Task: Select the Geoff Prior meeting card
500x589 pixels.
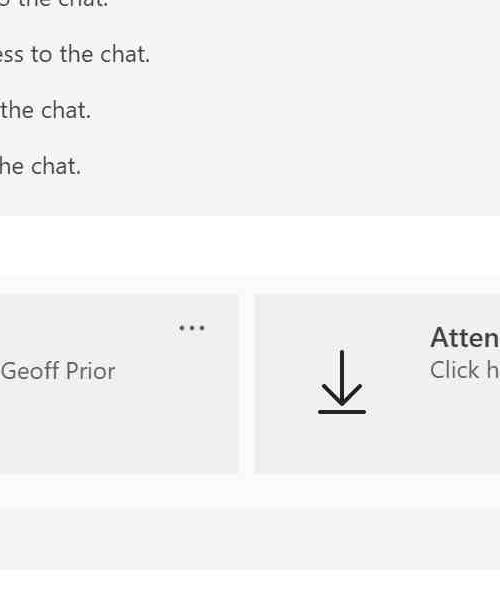Action: pyautogui.click(x=119, y=384)
